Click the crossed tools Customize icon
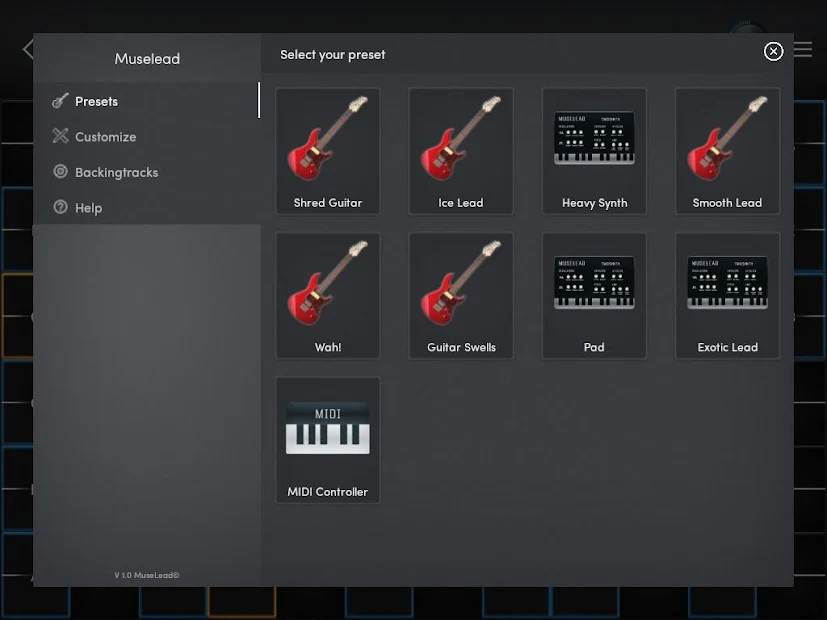 (x=60, y=137)
